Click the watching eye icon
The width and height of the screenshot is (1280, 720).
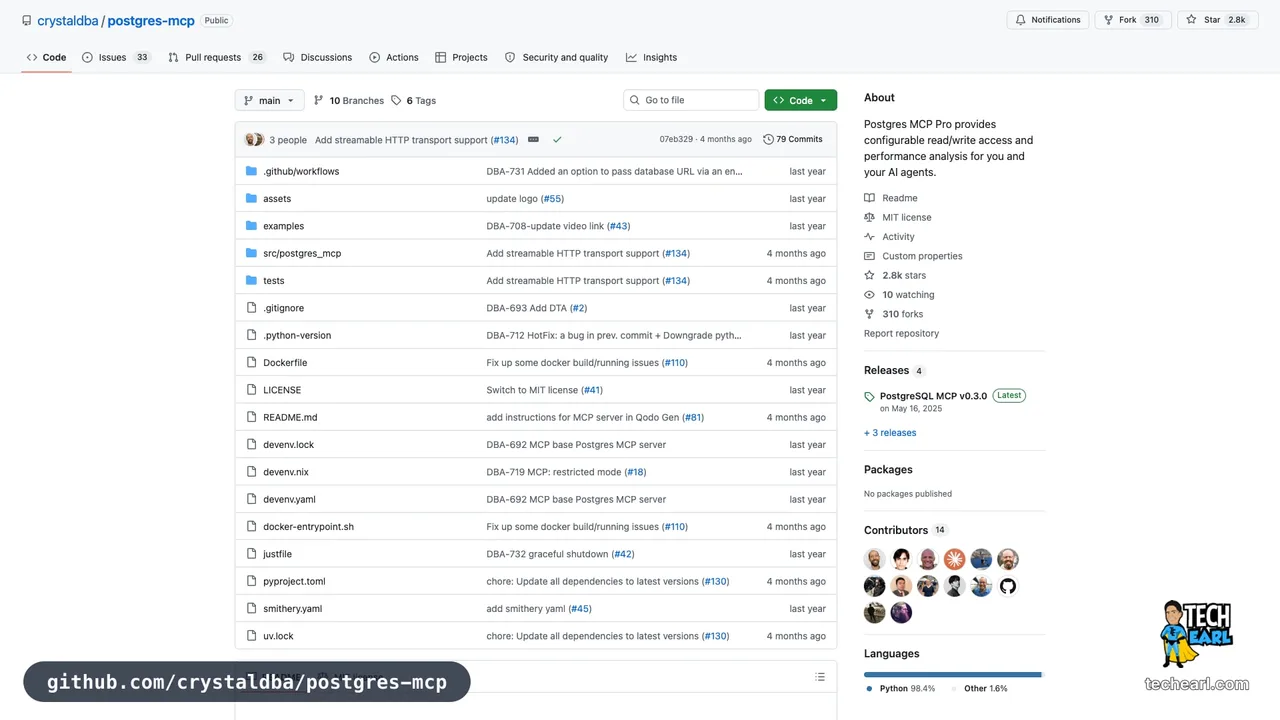(x=870, y=295)
